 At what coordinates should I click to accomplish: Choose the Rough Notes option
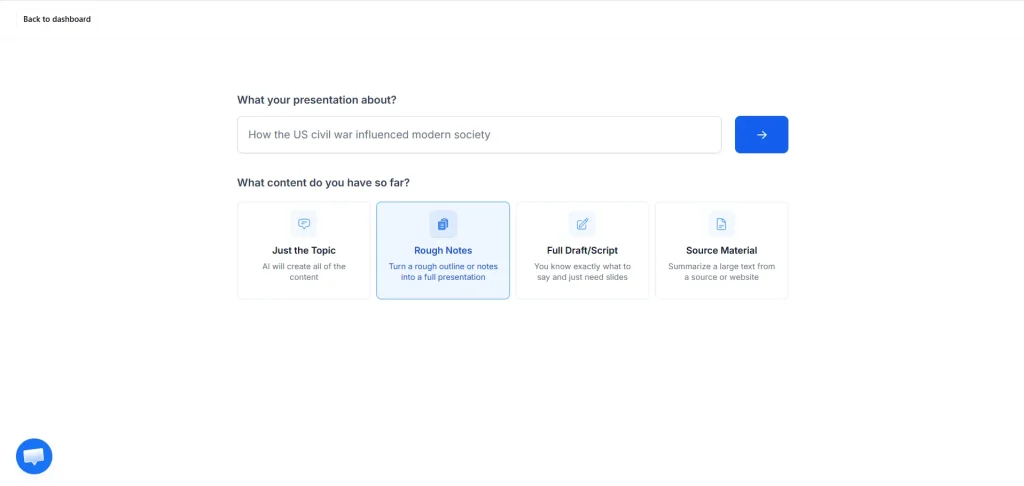(443, 250)
